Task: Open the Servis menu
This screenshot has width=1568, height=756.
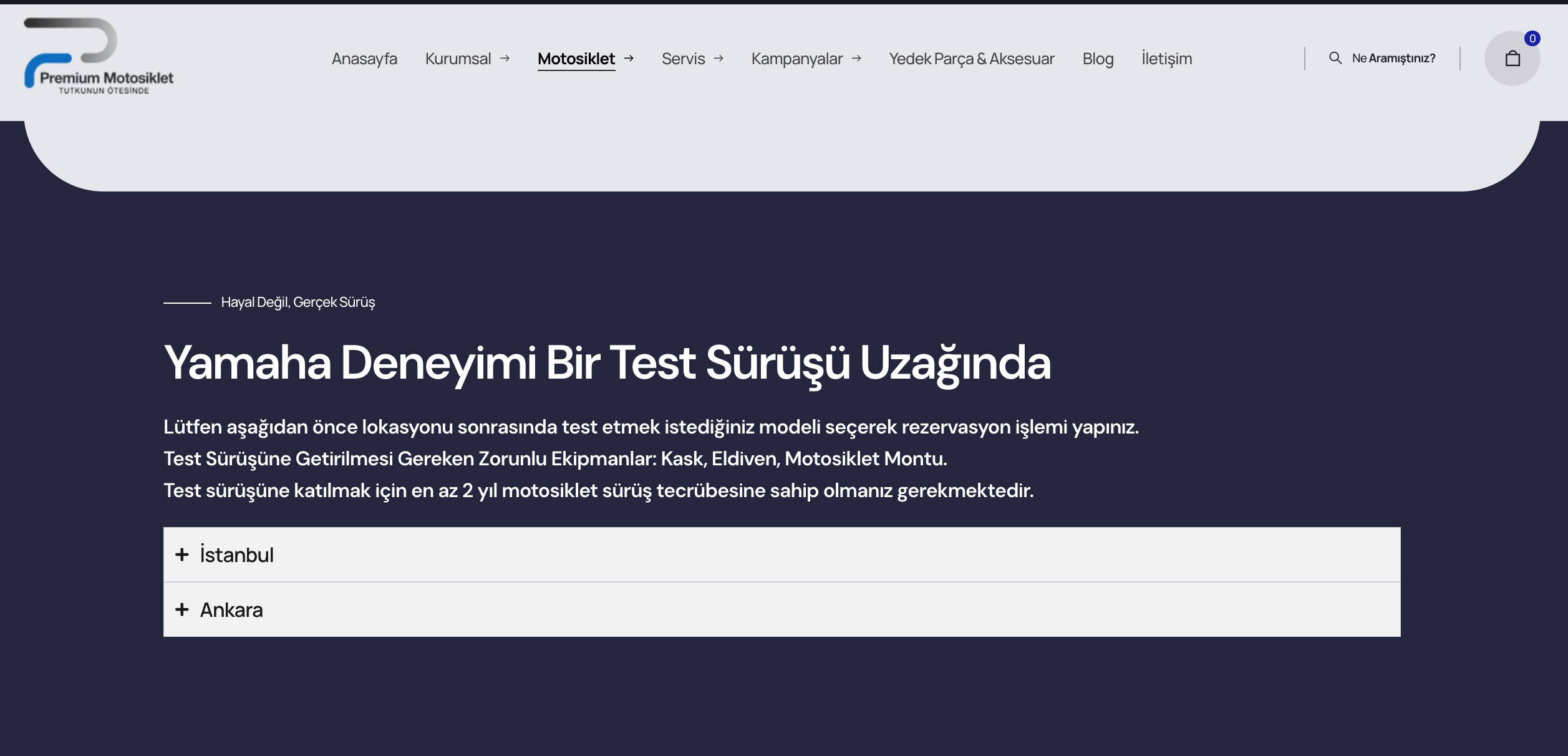Action: (683, 59)
